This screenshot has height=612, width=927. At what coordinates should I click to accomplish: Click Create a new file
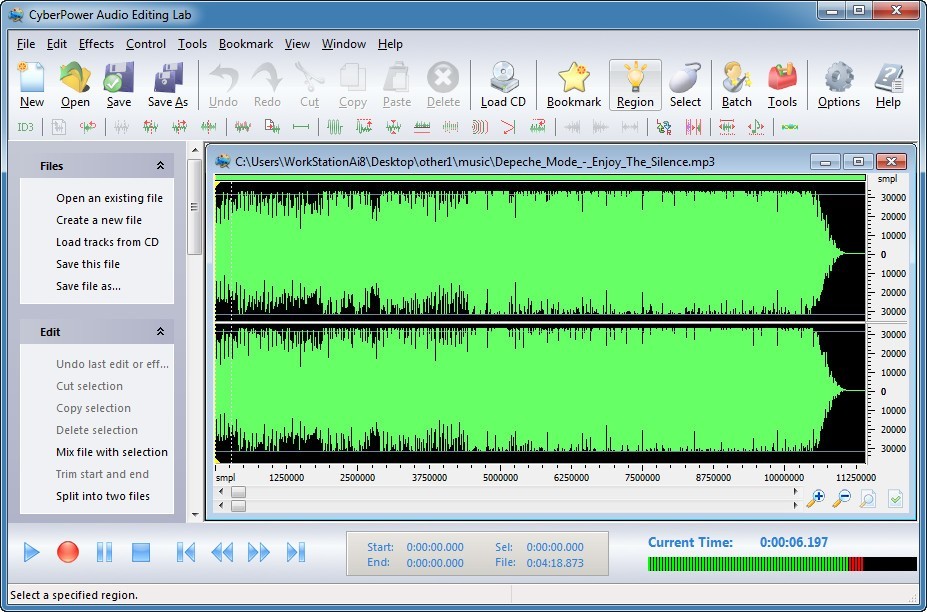tap(98, 220)
